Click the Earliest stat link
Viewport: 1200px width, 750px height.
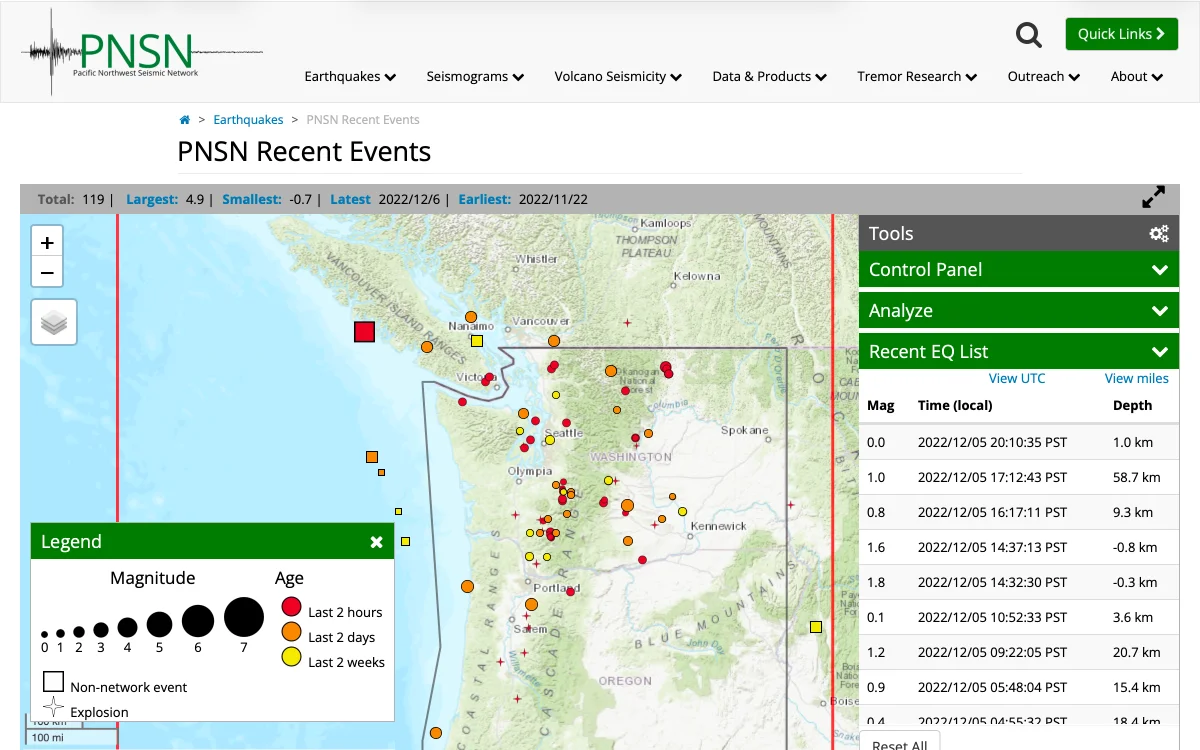coord(485,200)
